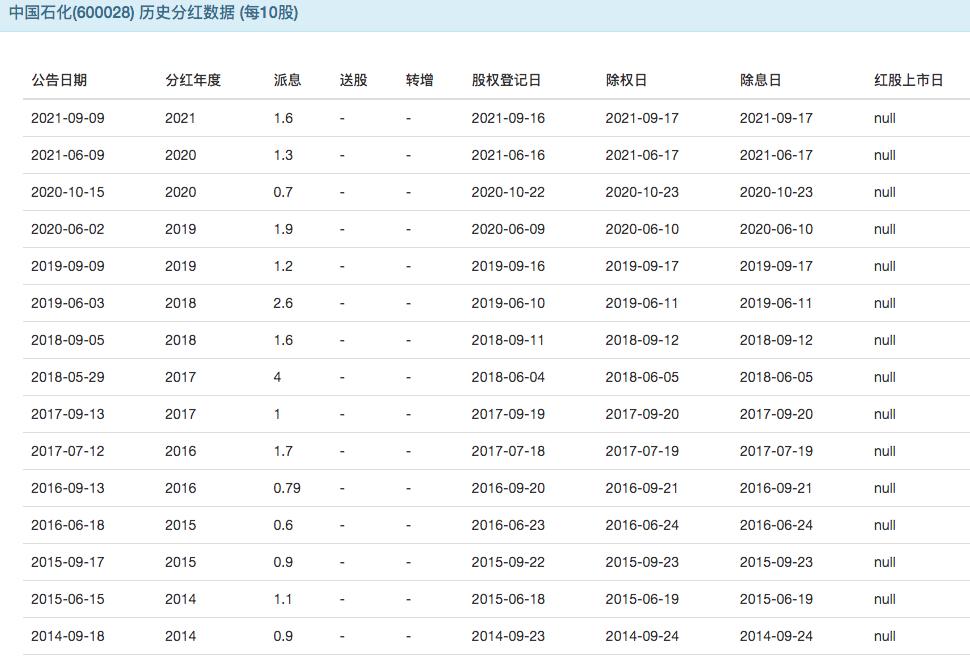Screen dimensions: 970x661
Task: Click record date 2015-06-18
Action: click(x=509, y=599)
